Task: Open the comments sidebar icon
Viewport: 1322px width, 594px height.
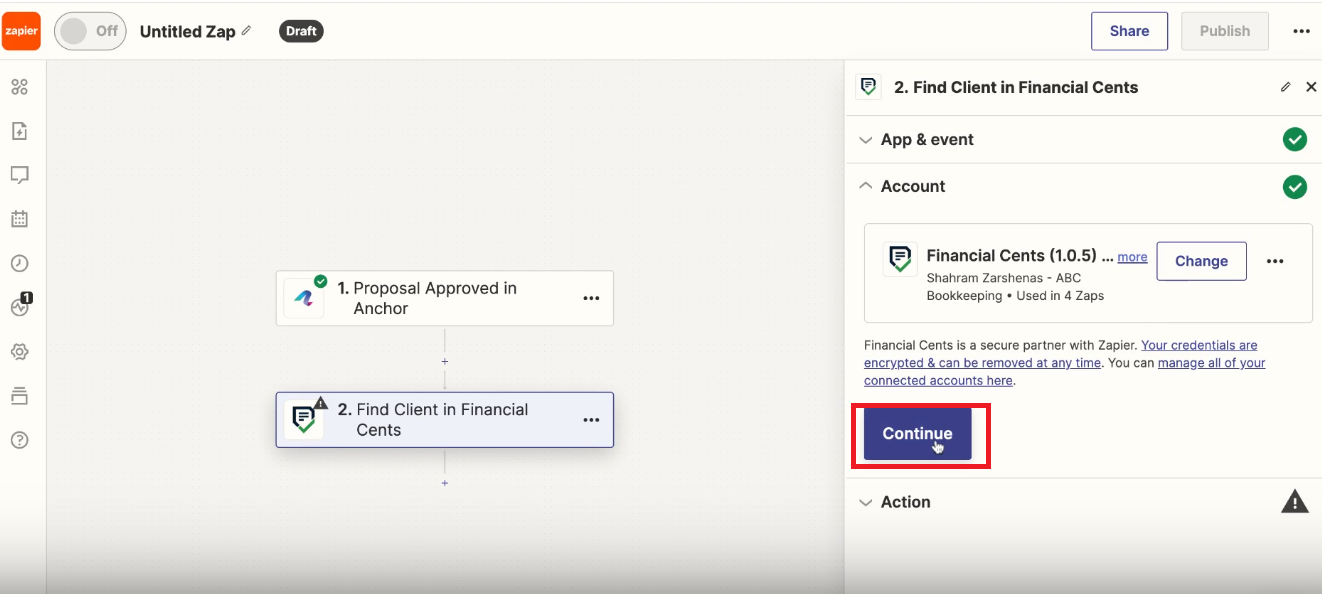Action: 19,175
